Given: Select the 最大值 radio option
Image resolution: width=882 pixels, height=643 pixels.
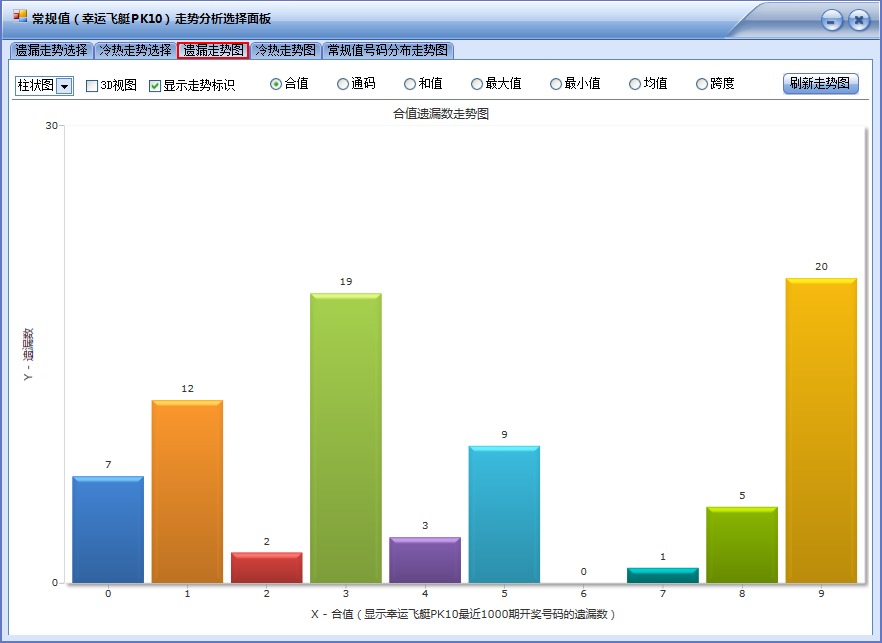Looking at the screenshot, I should [x=477, y=85].
